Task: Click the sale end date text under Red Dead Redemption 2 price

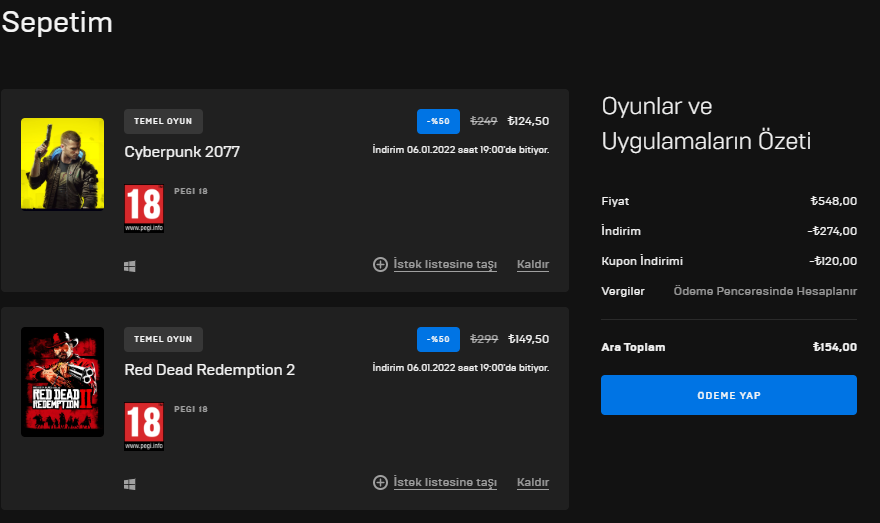Action: 461,368
